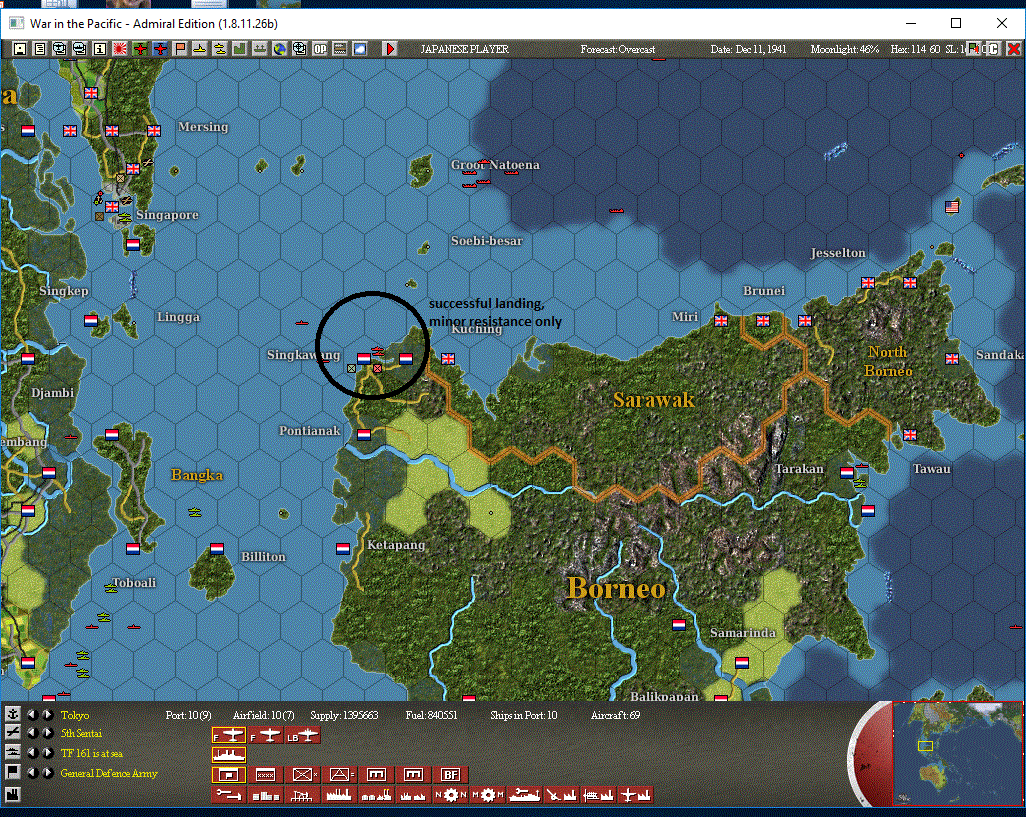This screenshot has width=1026, height=817.
Task: Toggle the triangle unit type filter icon
Action: 339,774
